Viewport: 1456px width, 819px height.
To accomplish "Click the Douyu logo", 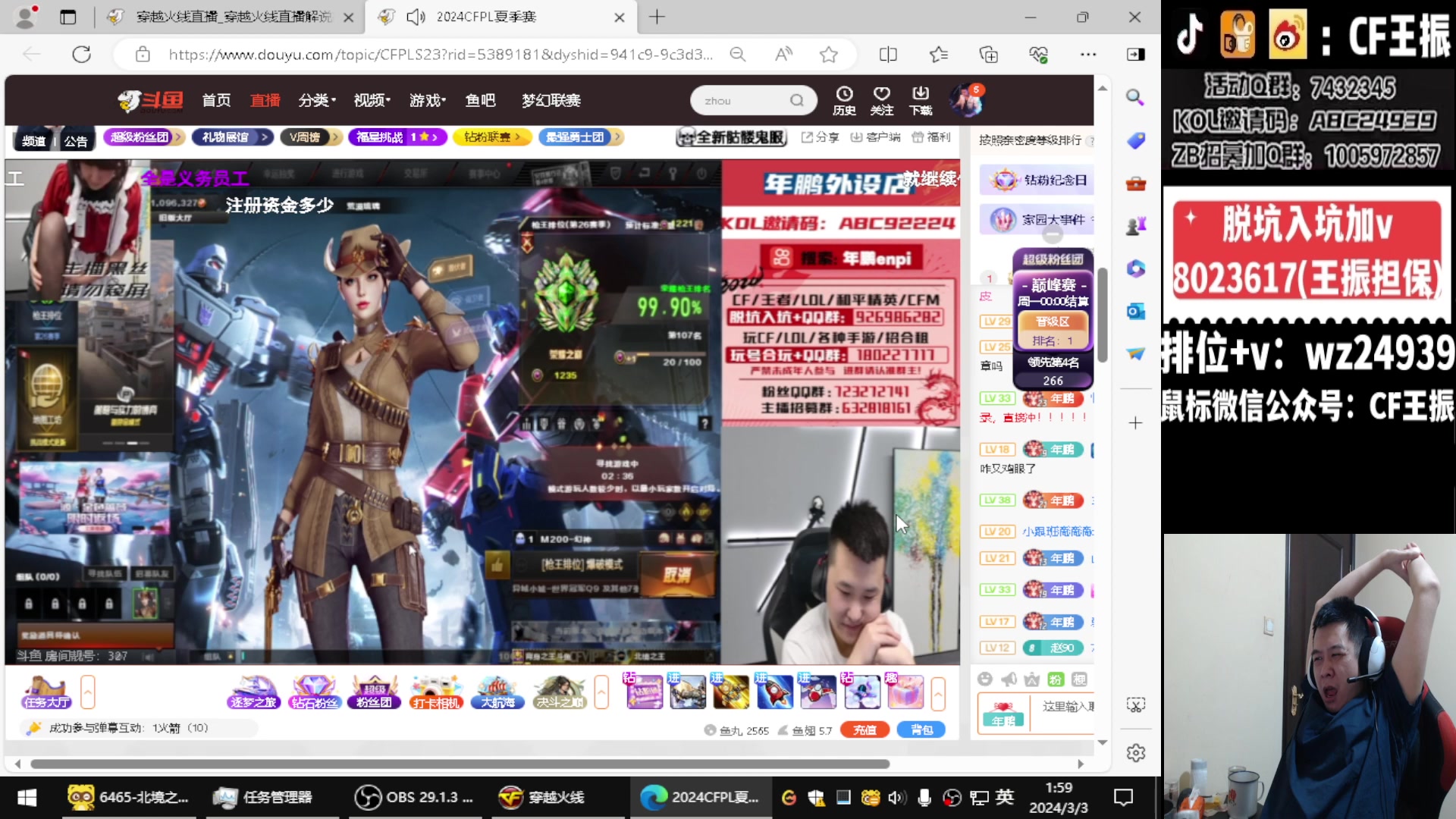I will coord(151,100).
